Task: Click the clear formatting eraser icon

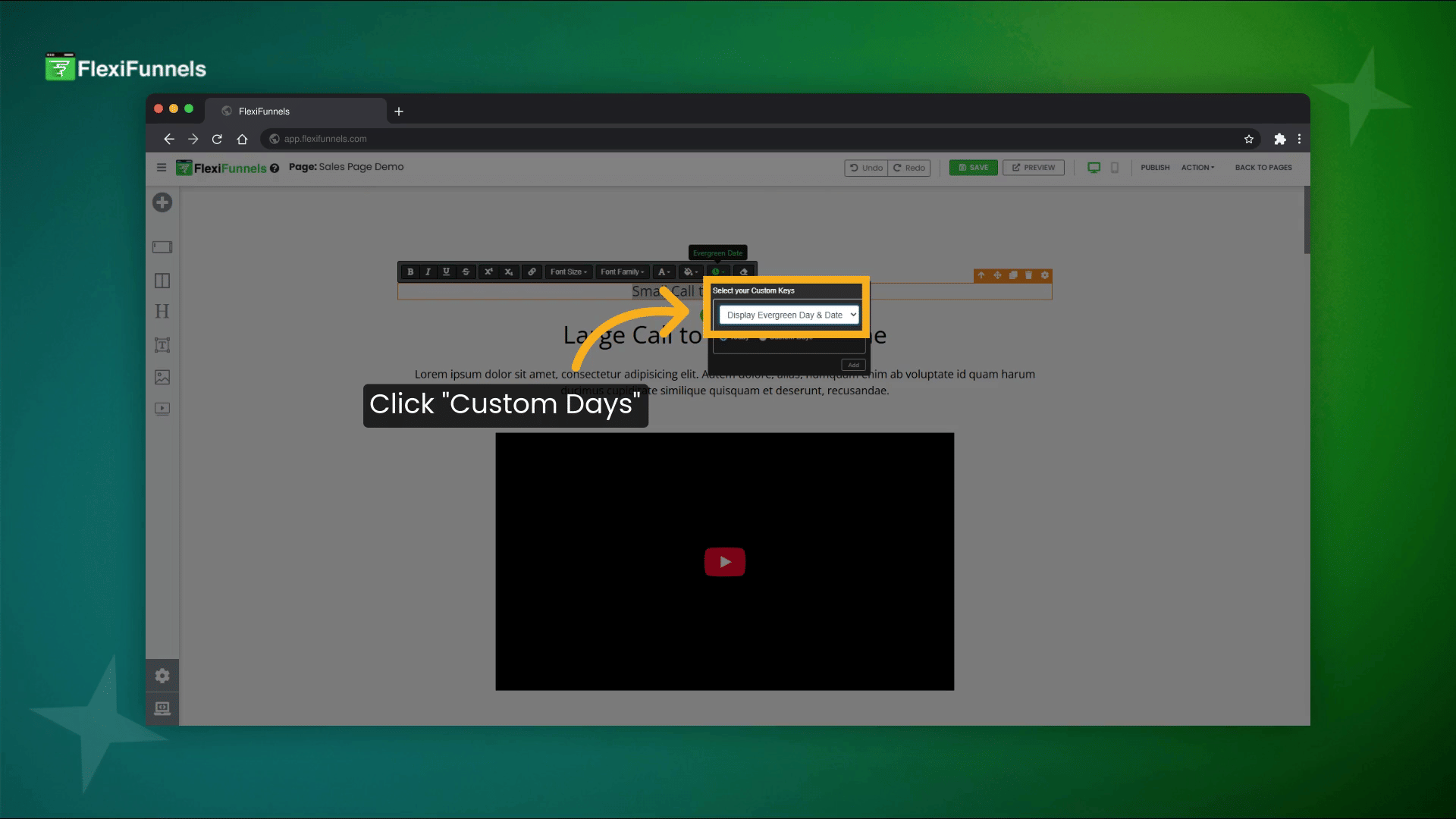Action: (743, 271)
